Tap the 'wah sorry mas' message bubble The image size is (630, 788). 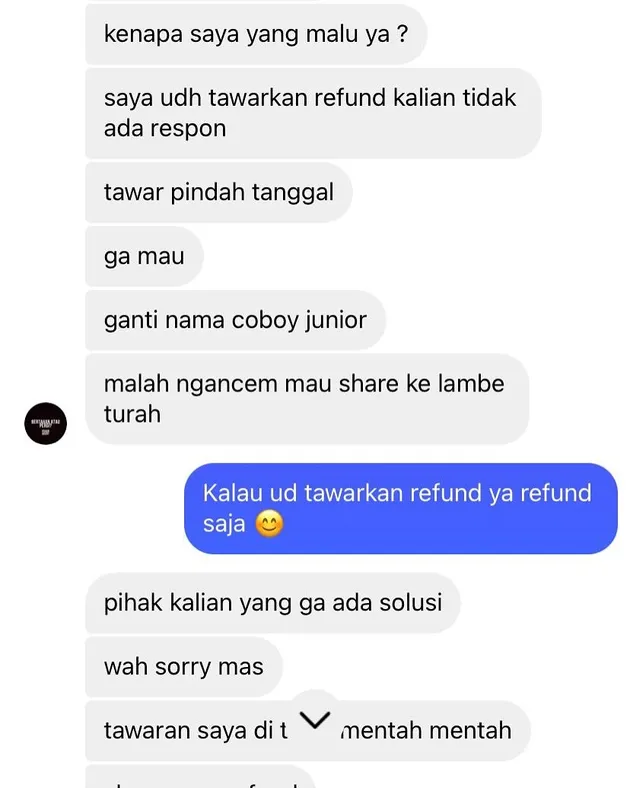point(184,667)
